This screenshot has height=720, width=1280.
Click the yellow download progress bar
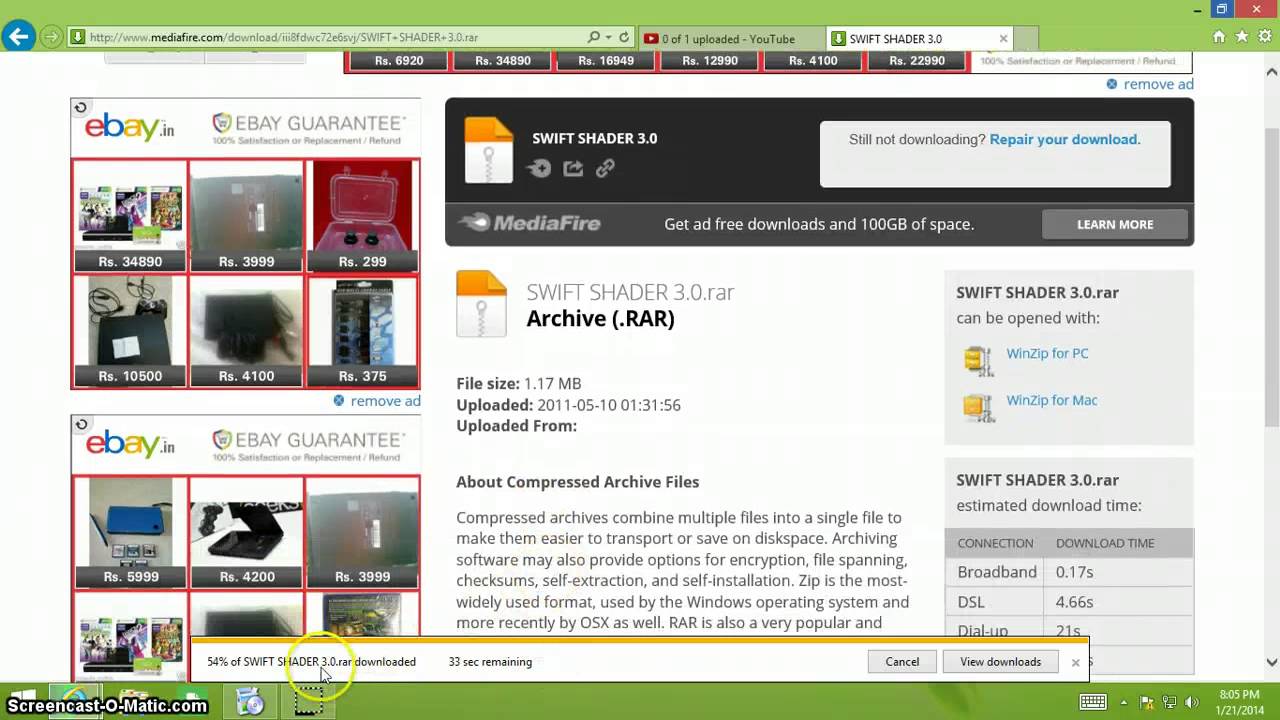point(640,641)
